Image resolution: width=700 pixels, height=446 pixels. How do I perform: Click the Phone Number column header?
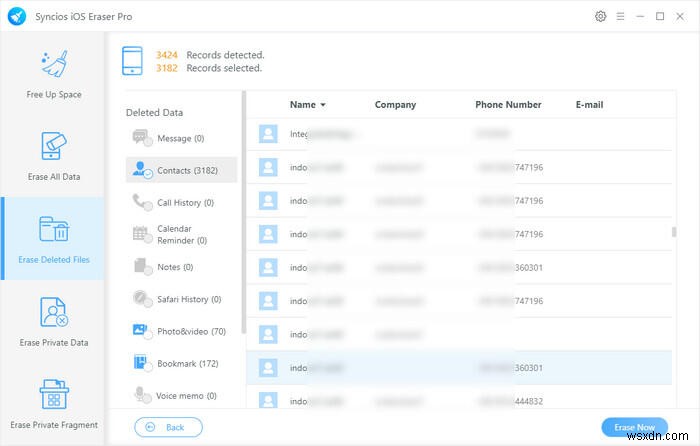click(x=508, y=104)
